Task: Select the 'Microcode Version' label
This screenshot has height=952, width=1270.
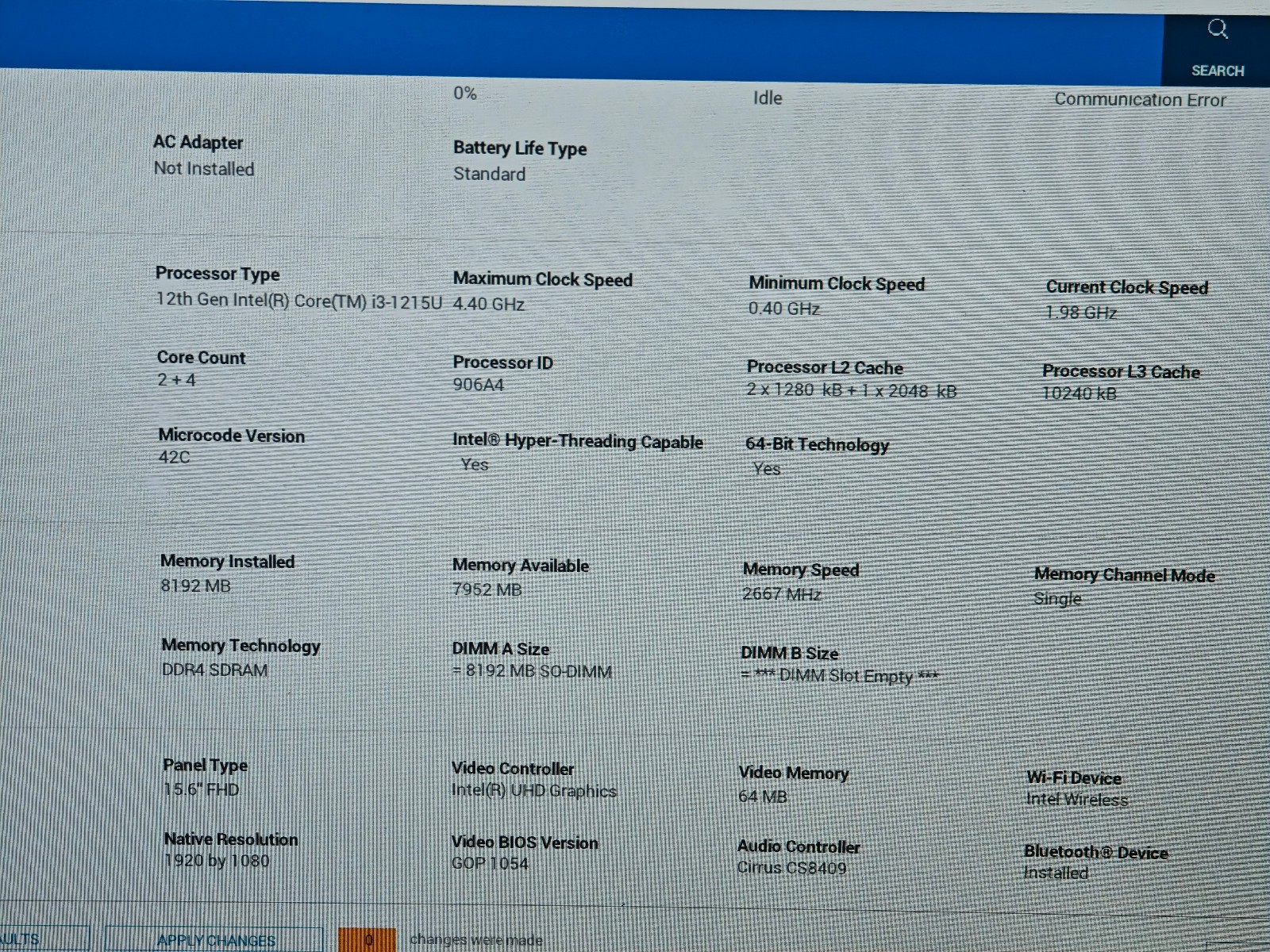Action: point(231,436)
